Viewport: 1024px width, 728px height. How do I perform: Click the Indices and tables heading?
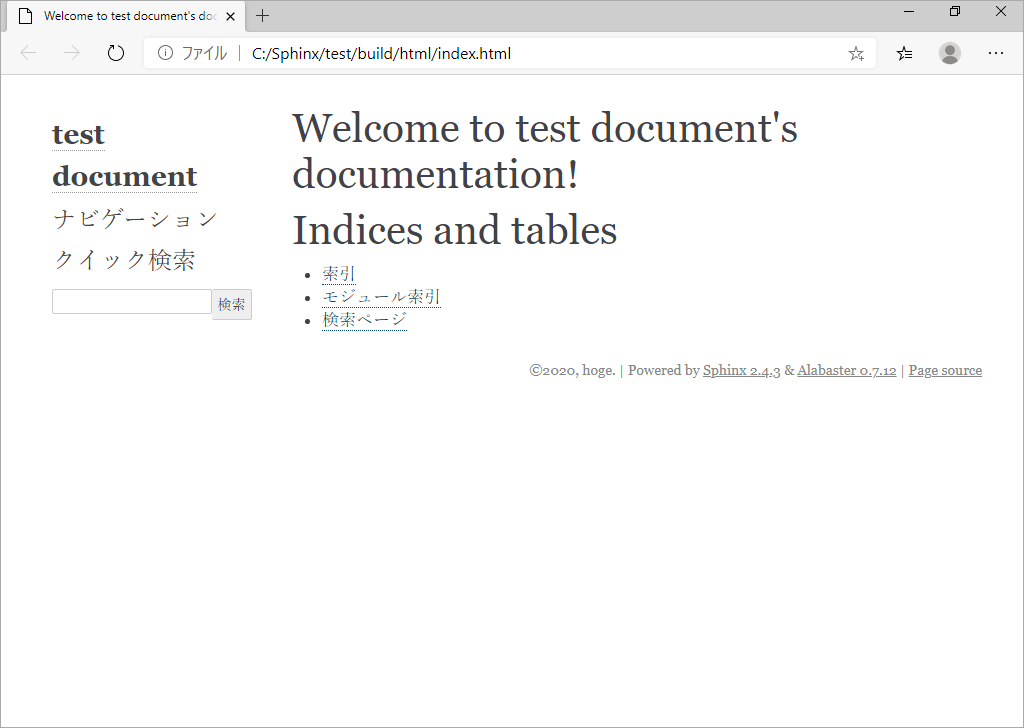coord(455,230)
